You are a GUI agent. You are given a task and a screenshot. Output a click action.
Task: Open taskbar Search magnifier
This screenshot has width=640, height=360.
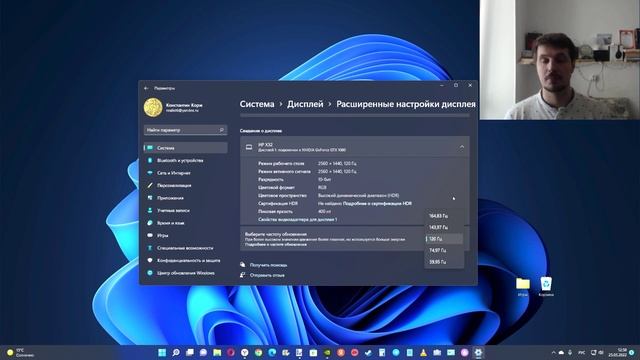[x=176, y=352]
